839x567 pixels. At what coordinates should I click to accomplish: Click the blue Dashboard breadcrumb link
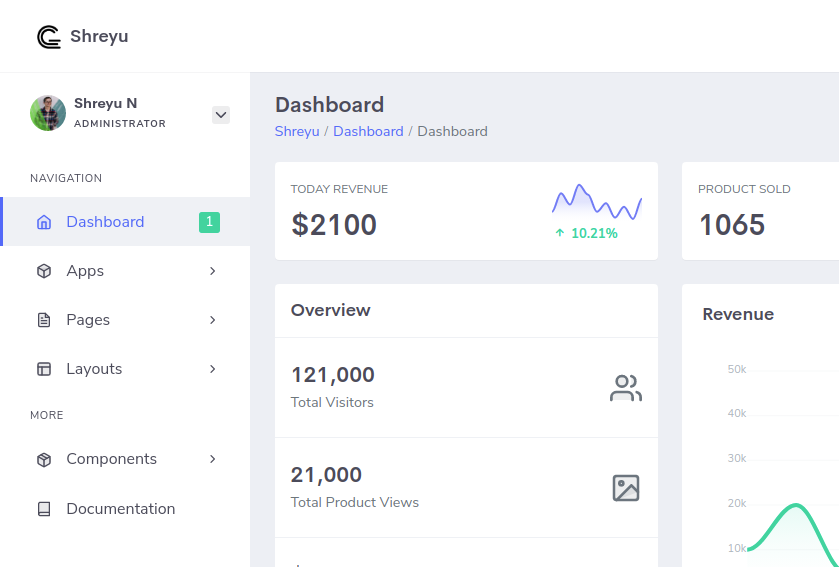coord(368,131)
